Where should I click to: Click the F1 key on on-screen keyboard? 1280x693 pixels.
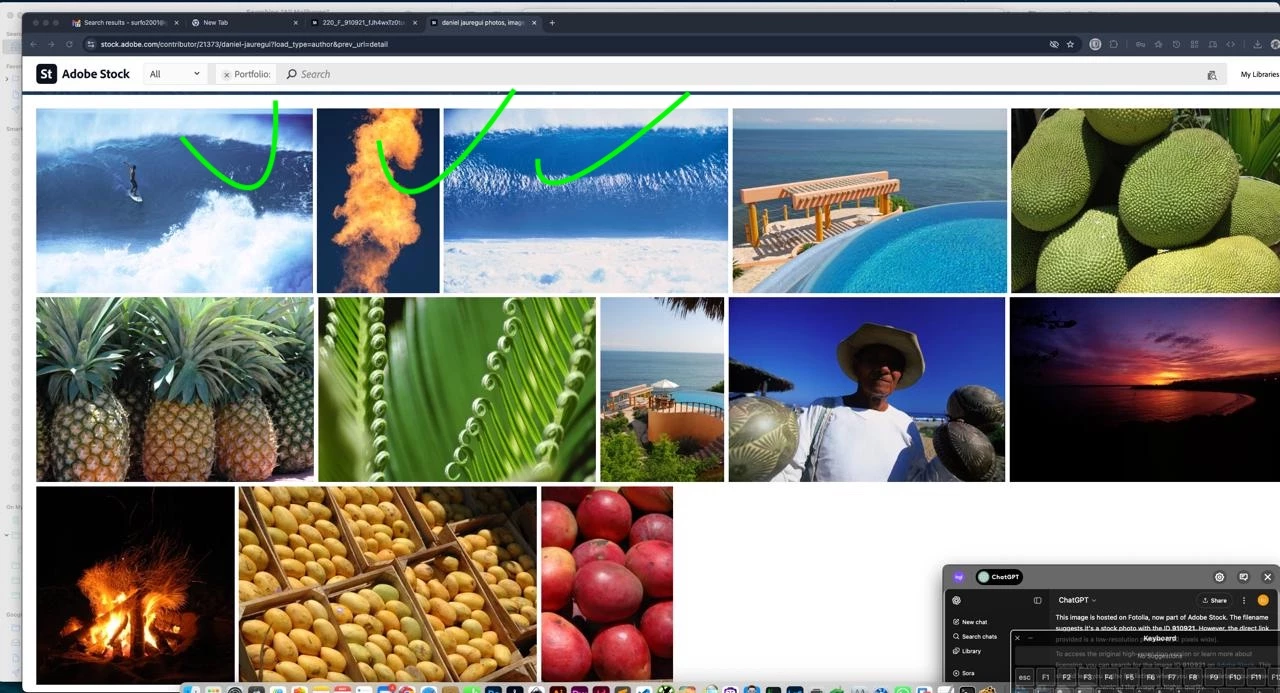coord(1045,677)
